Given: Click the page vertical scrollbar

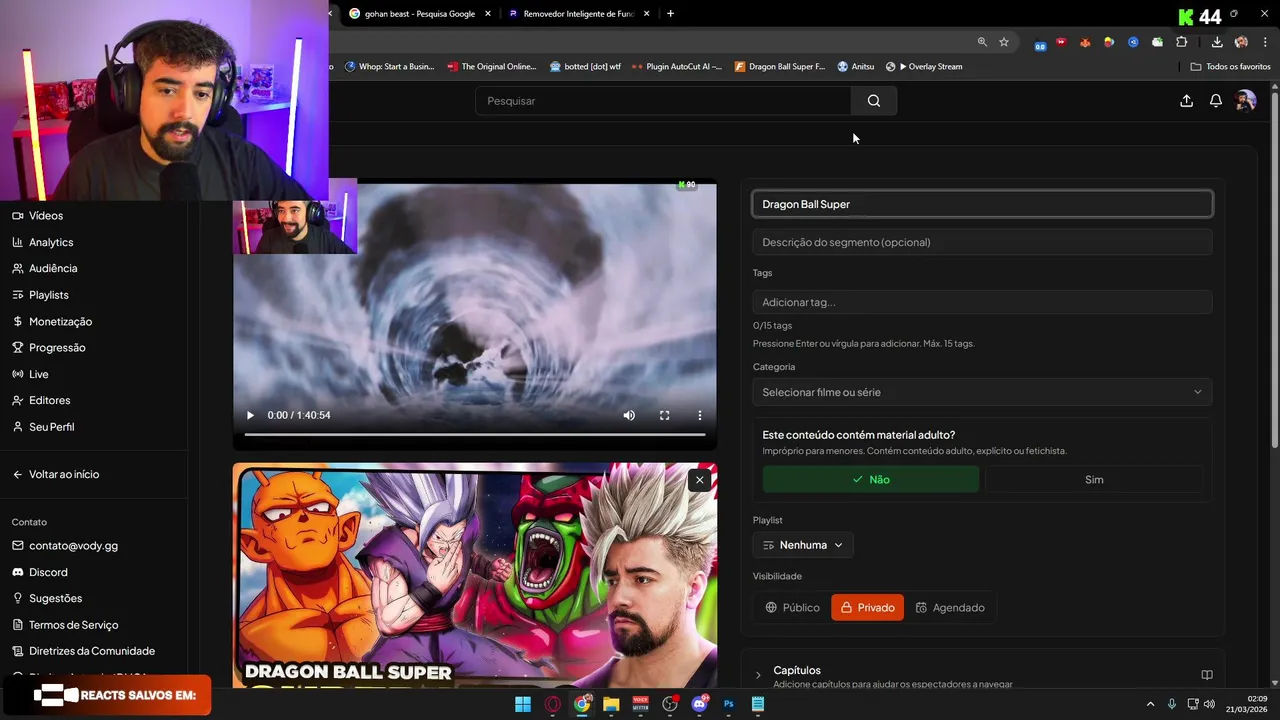Looking at the screenshot, I should click(1275, 270).
